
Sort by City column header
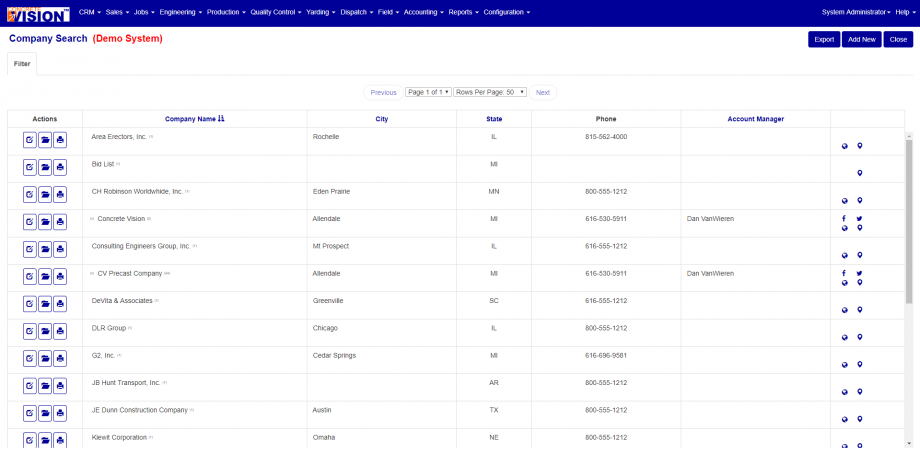click(x=382, y=119)
